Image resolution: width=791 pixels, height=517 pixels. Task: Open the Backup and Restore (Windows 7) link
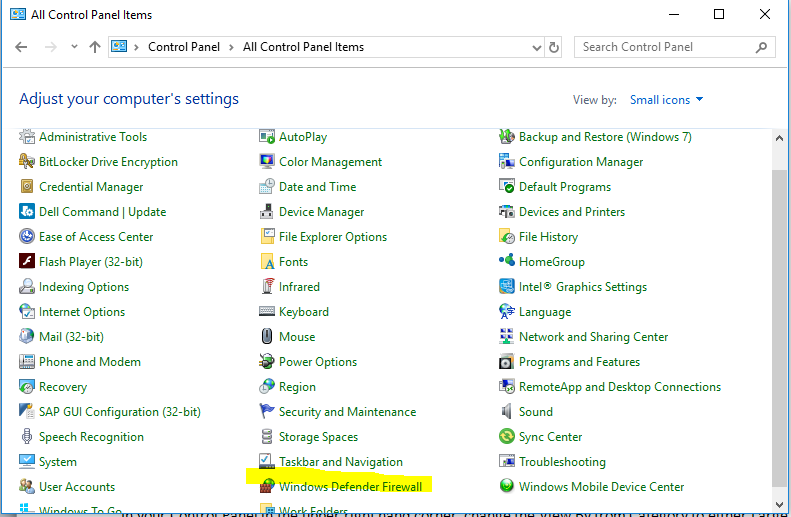click(x=605, y=137)
